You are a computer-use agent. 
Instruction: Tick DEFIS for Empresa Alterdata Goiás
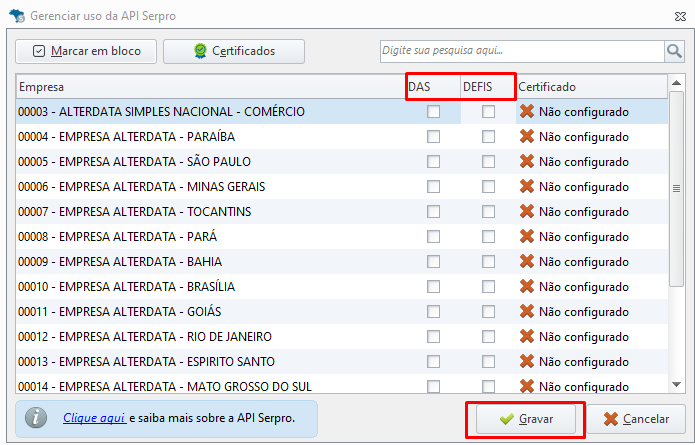coord(488,312)
